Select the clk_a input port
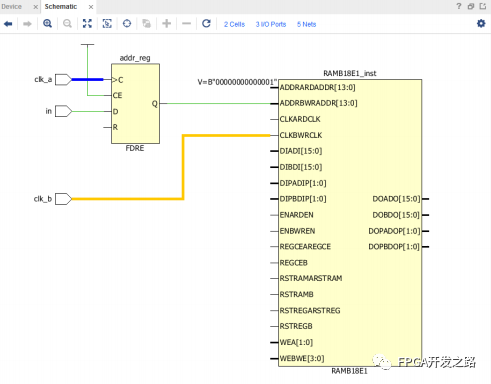491x384 pixels. tap(63, 80)
